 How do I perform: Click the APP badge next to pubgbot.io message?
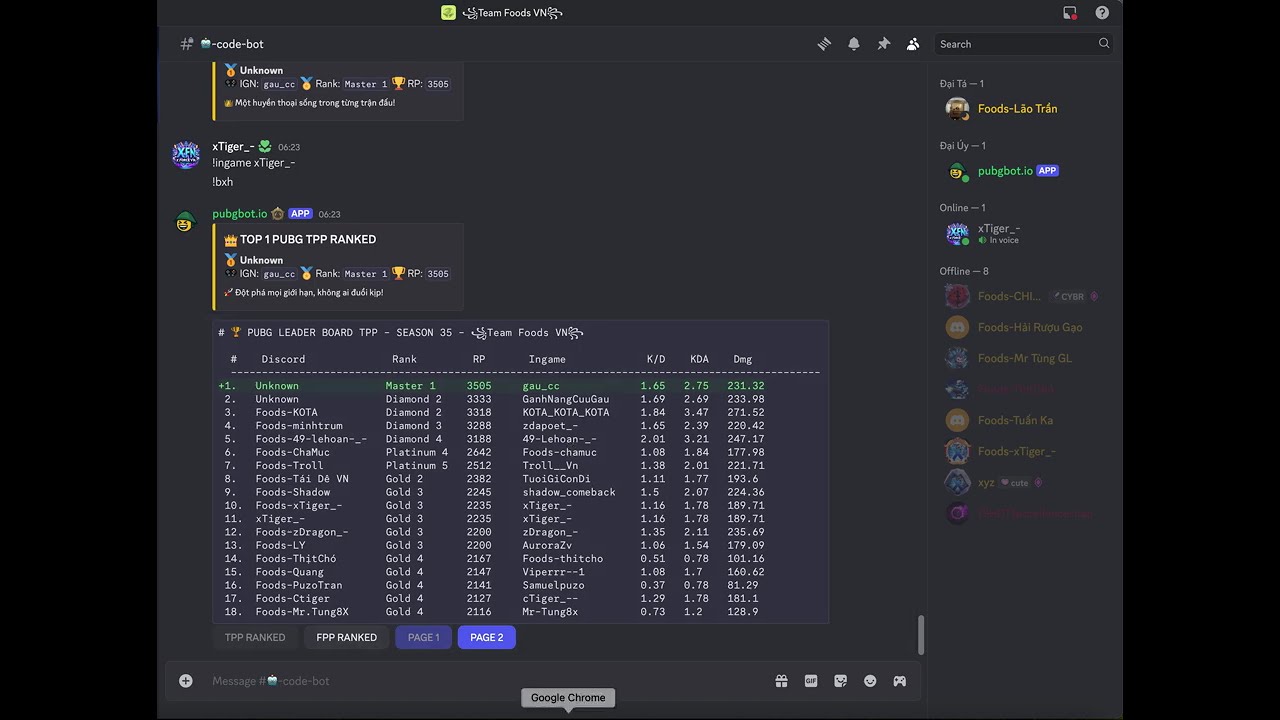point(300,214)
